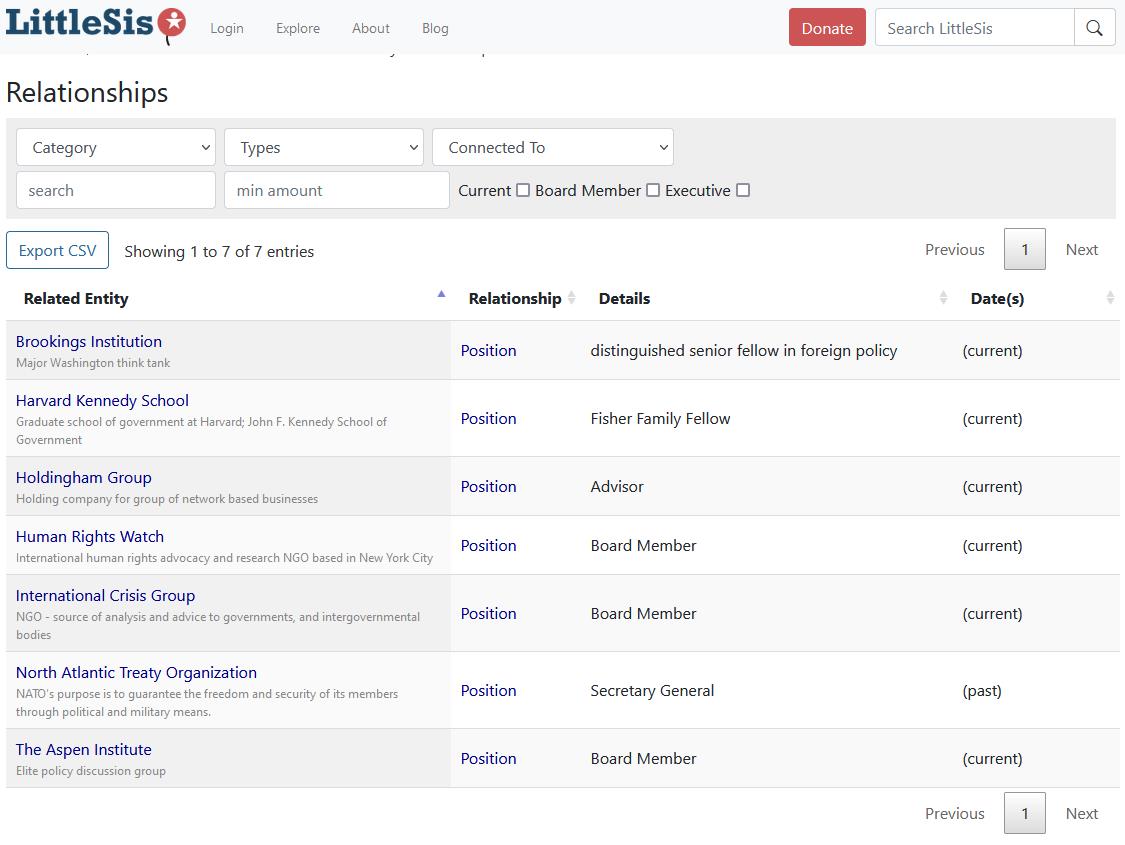
Task: Open the Holdingham Group link
Action: 84,478
